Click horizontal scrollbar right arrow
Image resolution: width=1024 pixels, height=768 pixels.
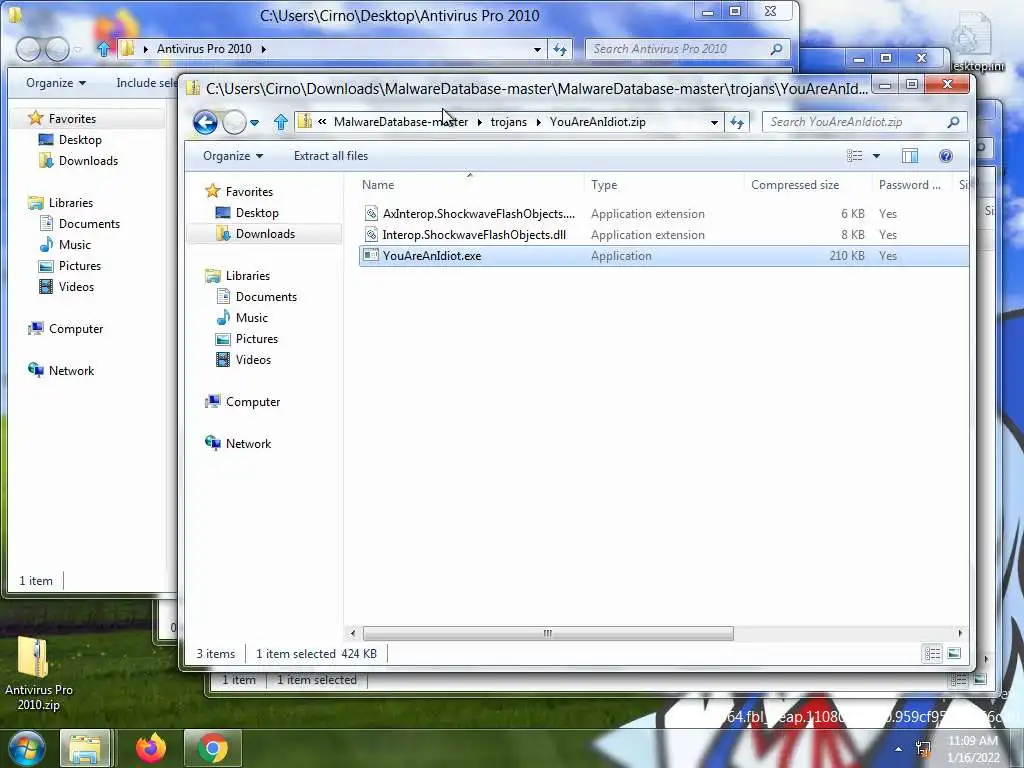(960, 633)
